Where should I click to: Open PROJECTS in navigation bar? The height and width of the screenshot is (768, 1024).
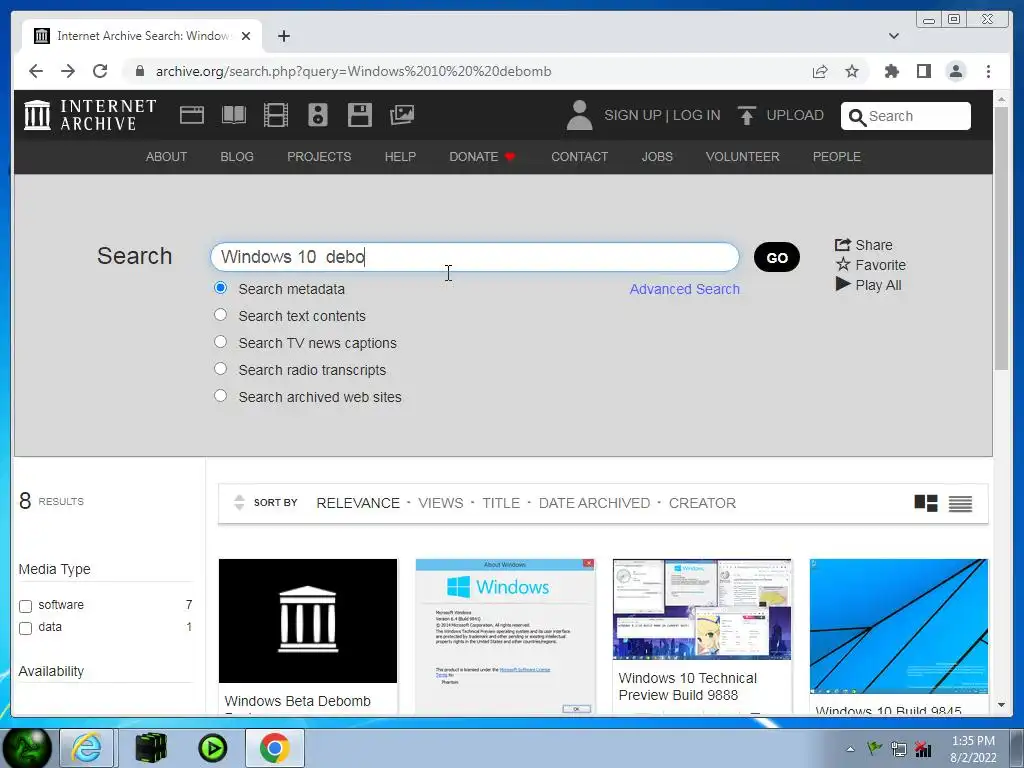click(x=319, y=157)
